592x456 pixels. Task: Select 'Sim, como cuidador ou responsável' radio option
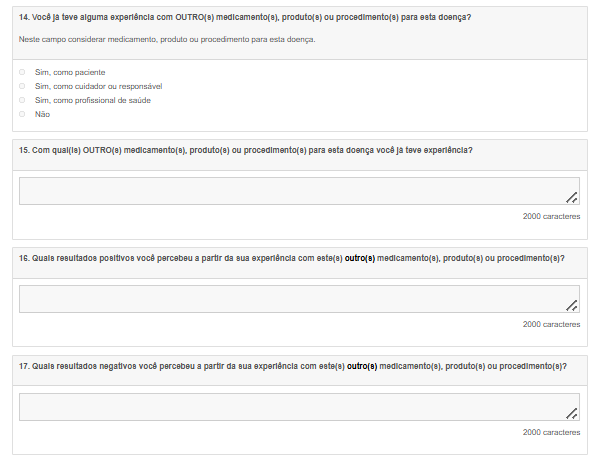(22, 86)
